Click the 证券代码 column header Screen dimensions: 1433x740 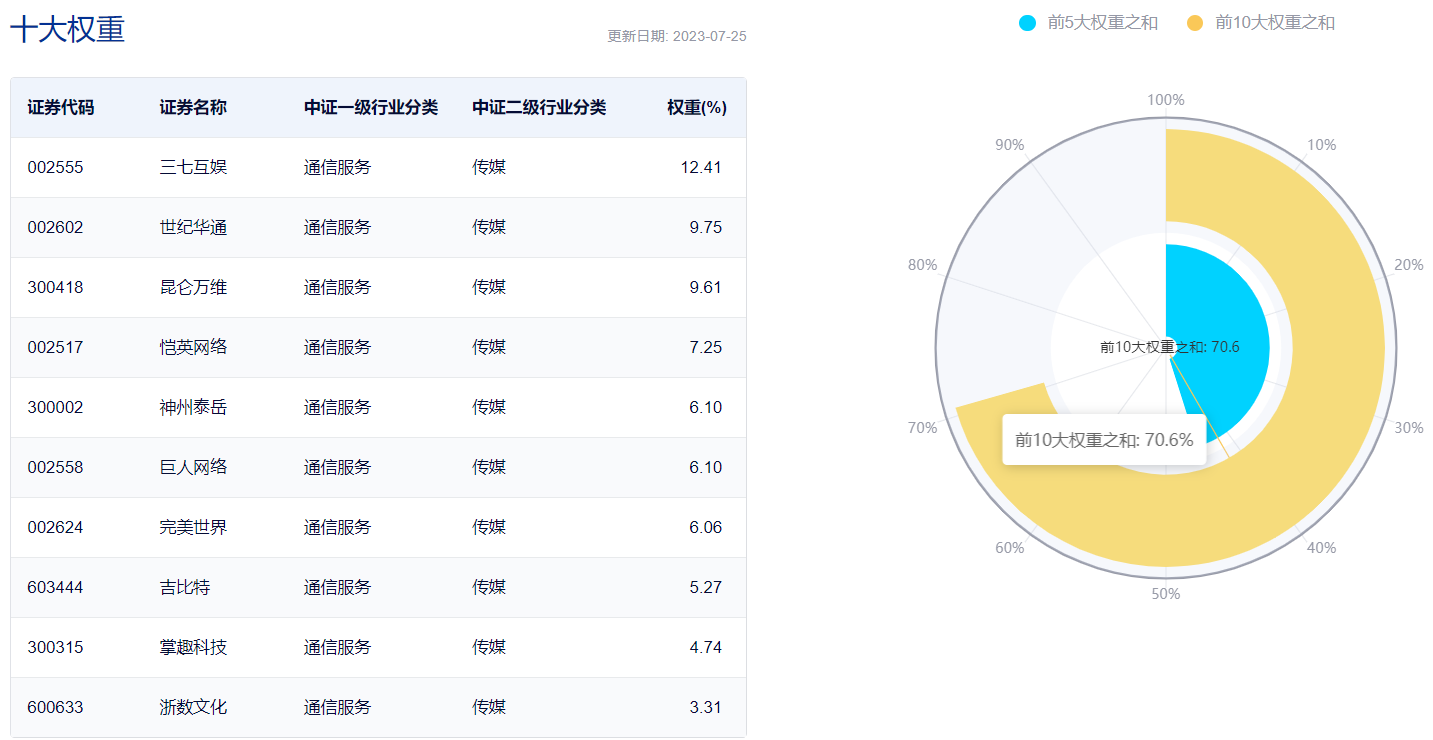click(61, 107)
